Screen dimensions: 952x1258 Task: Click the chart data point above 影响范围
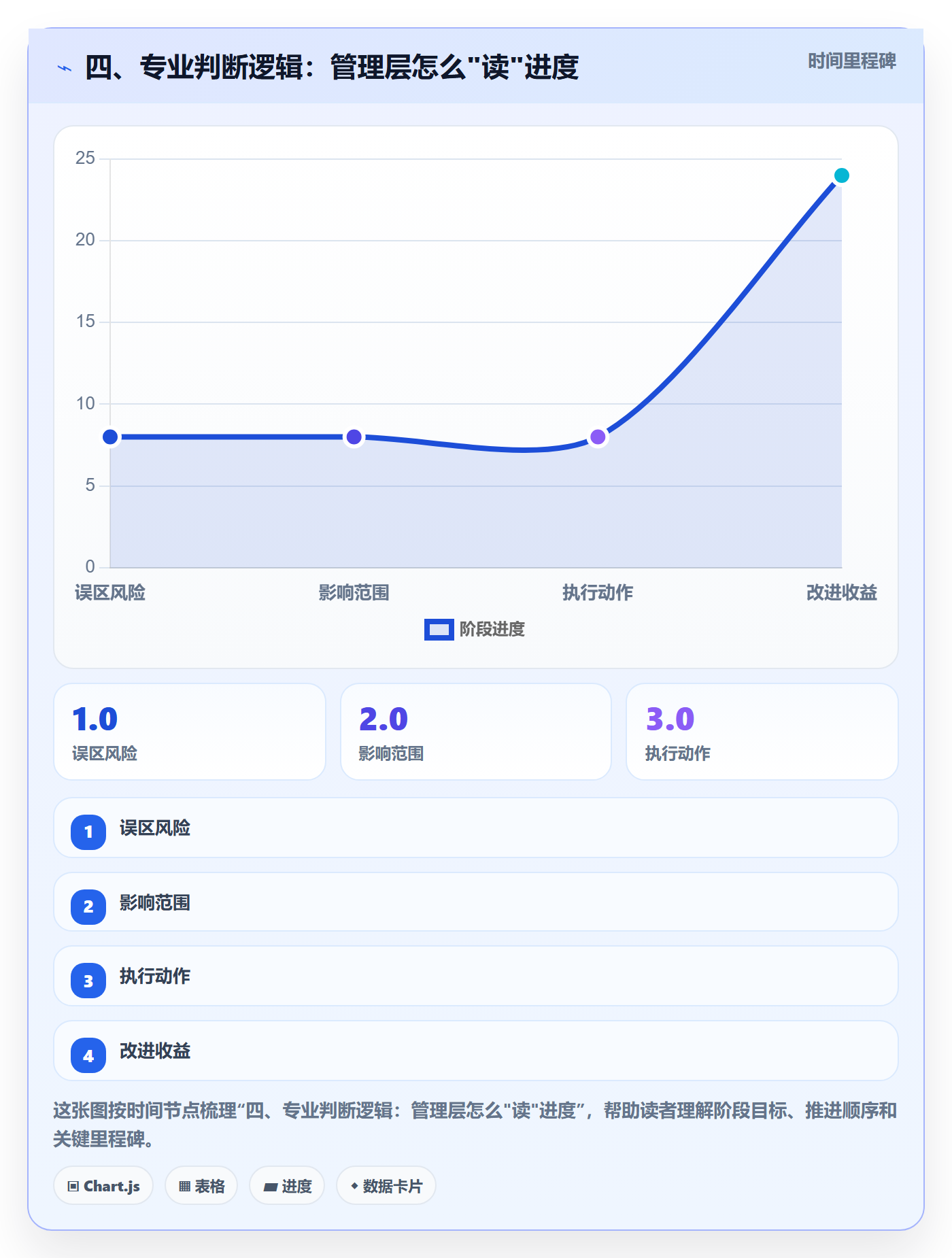tap(354, 437)
